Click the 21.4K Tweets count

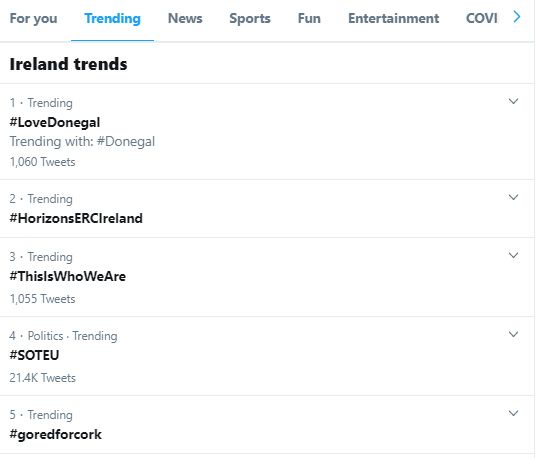click(42, 378)
